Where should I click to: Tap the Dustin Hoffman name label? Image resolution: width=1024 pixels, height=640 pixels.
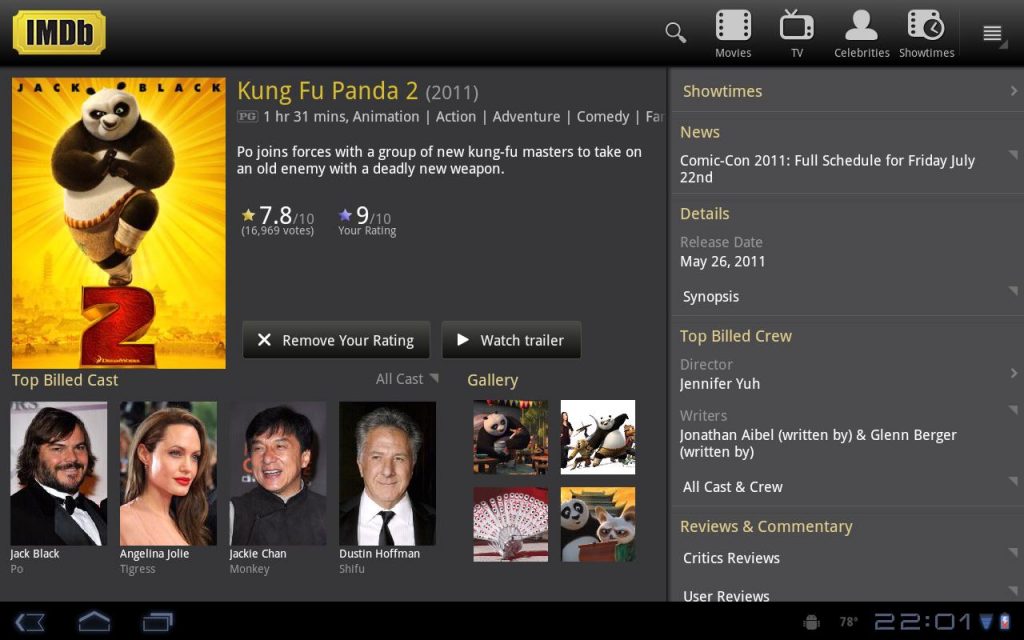click(379, 554)
